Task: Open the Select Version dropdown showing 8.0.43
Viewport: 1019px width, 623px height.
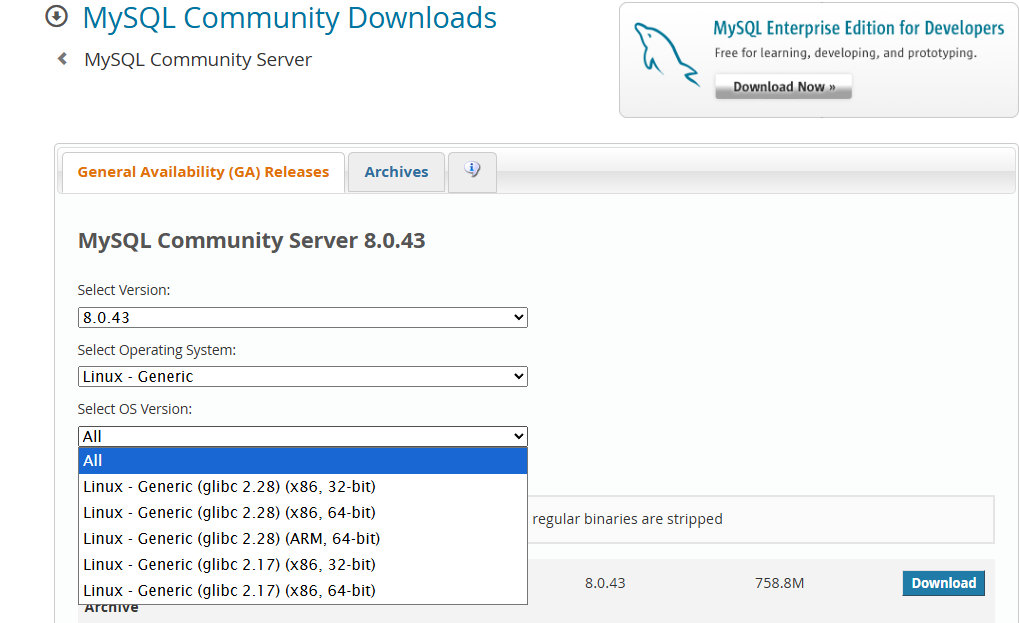Action: click(303, 318)
